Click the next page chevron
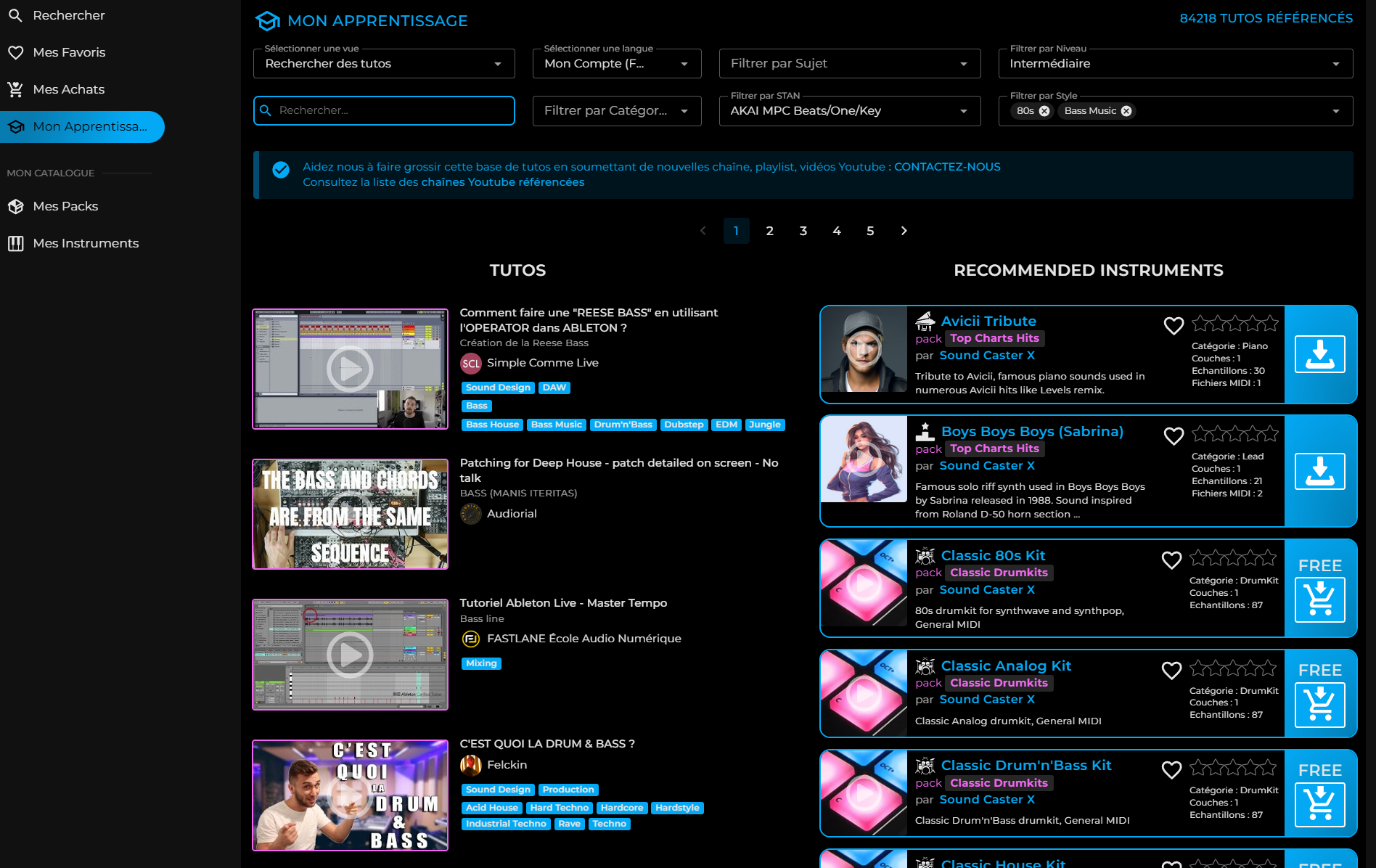Image resolution: width=1376 pixels, height=868 pixels. pyautogui.click(x=904, y=231)
